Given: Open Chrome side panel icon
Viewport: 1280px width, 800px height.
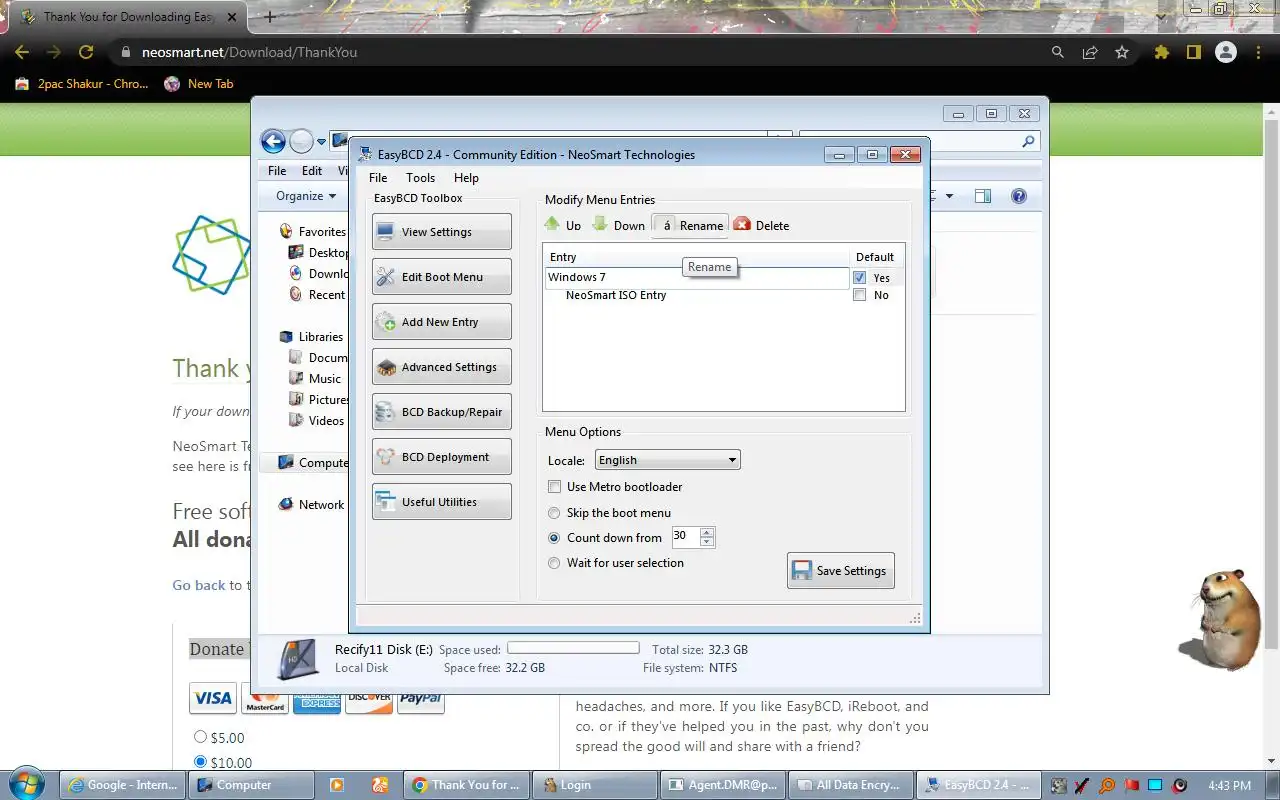Looking at the screenshot, I should point(1193,52).
